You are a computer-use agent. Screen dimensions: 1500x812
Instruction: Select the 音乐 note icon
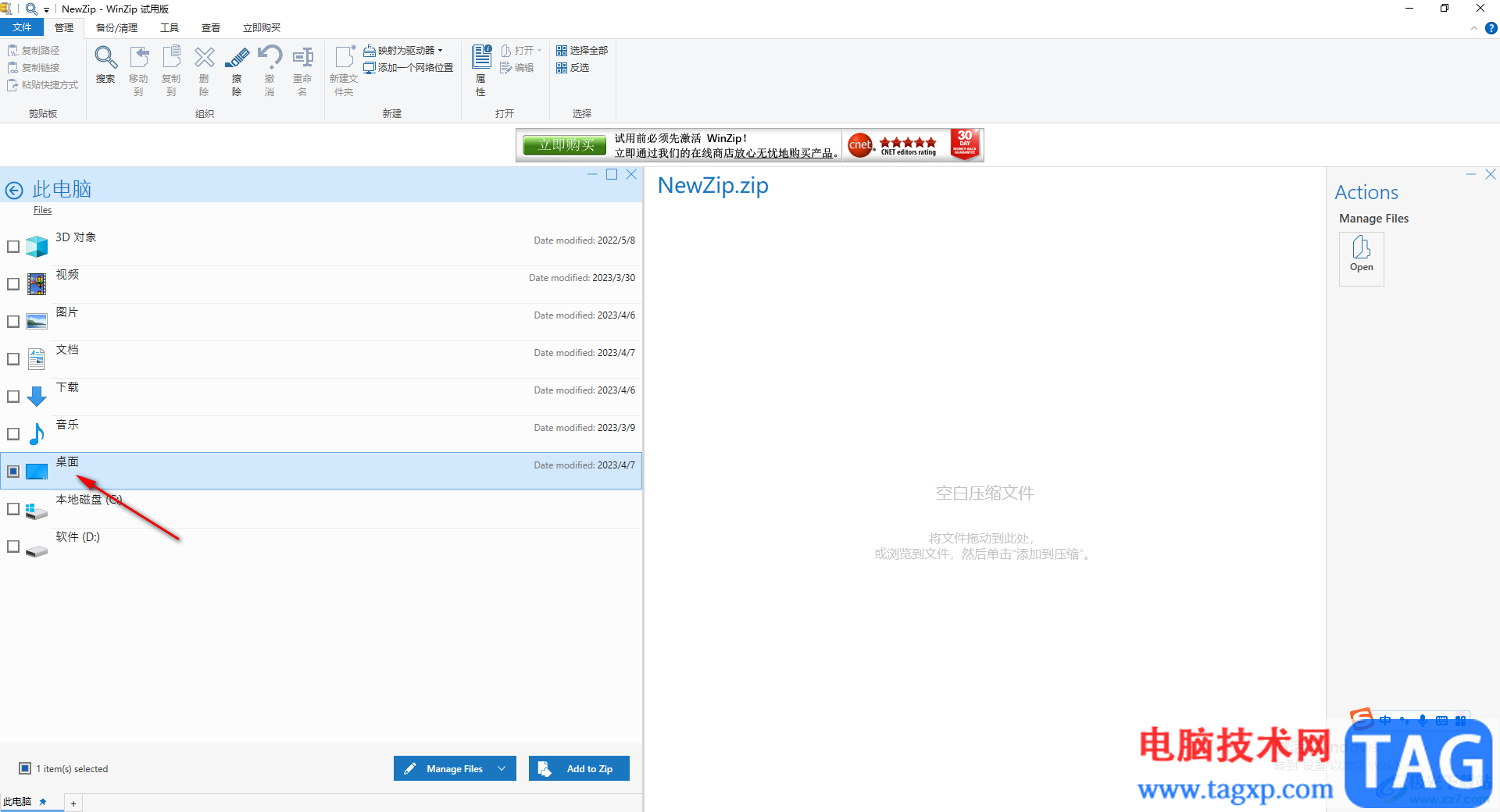point(37,434)
